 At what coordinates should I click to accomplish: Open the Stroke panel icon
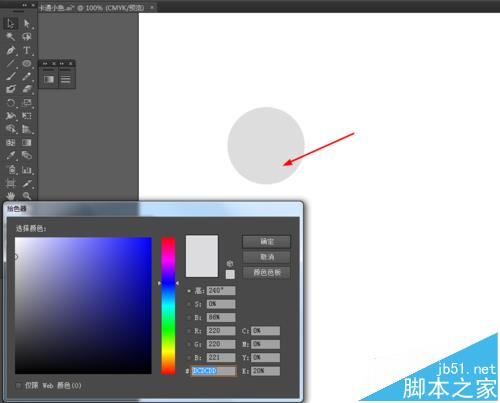pyautogui.click(x=65, y=79)
